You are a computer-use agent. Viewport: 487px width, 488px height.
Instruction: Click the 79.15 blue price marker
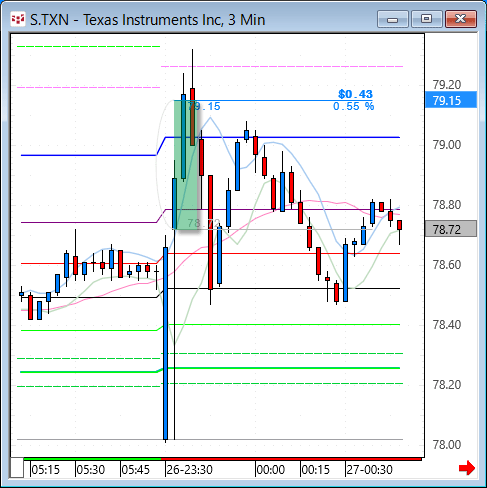(x=451, y=100)
